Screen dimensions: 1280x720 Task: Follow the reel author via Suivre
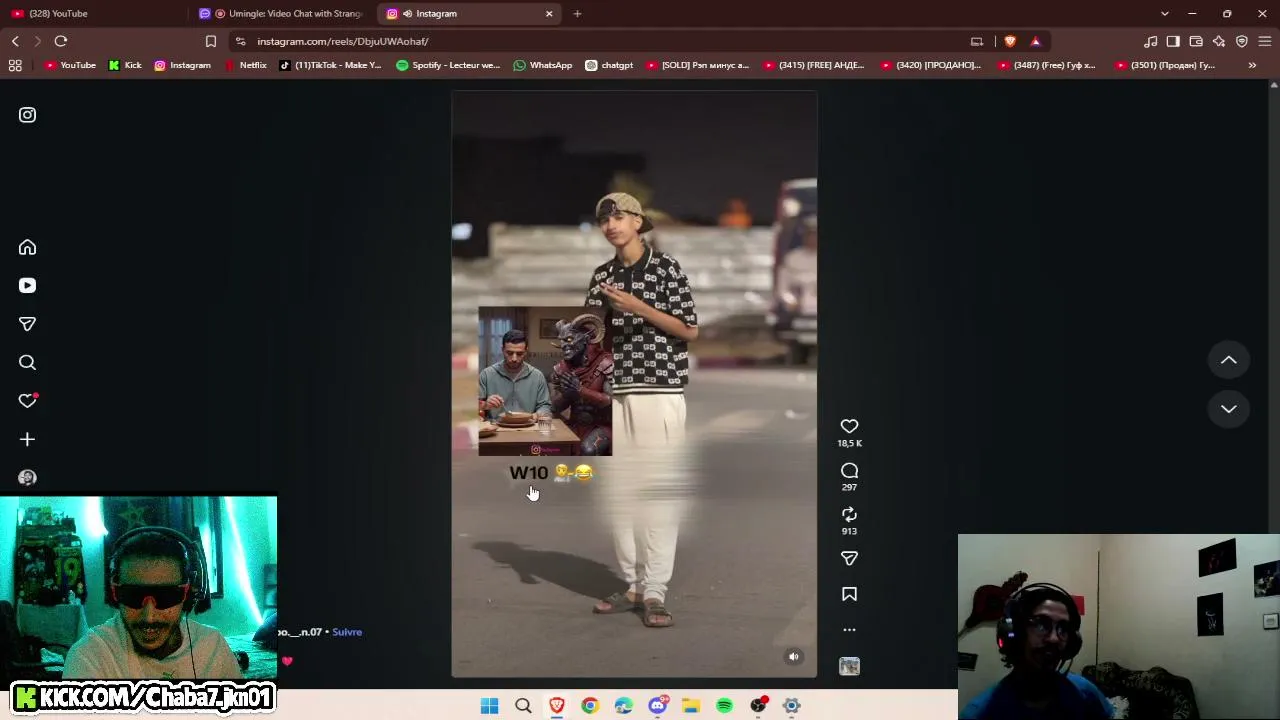(x=347, y=632)
